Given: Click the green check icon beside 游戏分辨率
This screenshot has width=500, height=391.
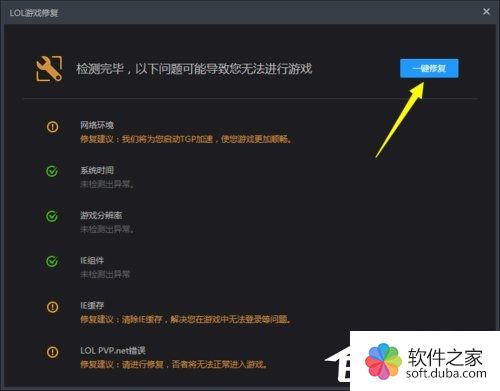Looking at the screenshot, I should click(52, 216).
